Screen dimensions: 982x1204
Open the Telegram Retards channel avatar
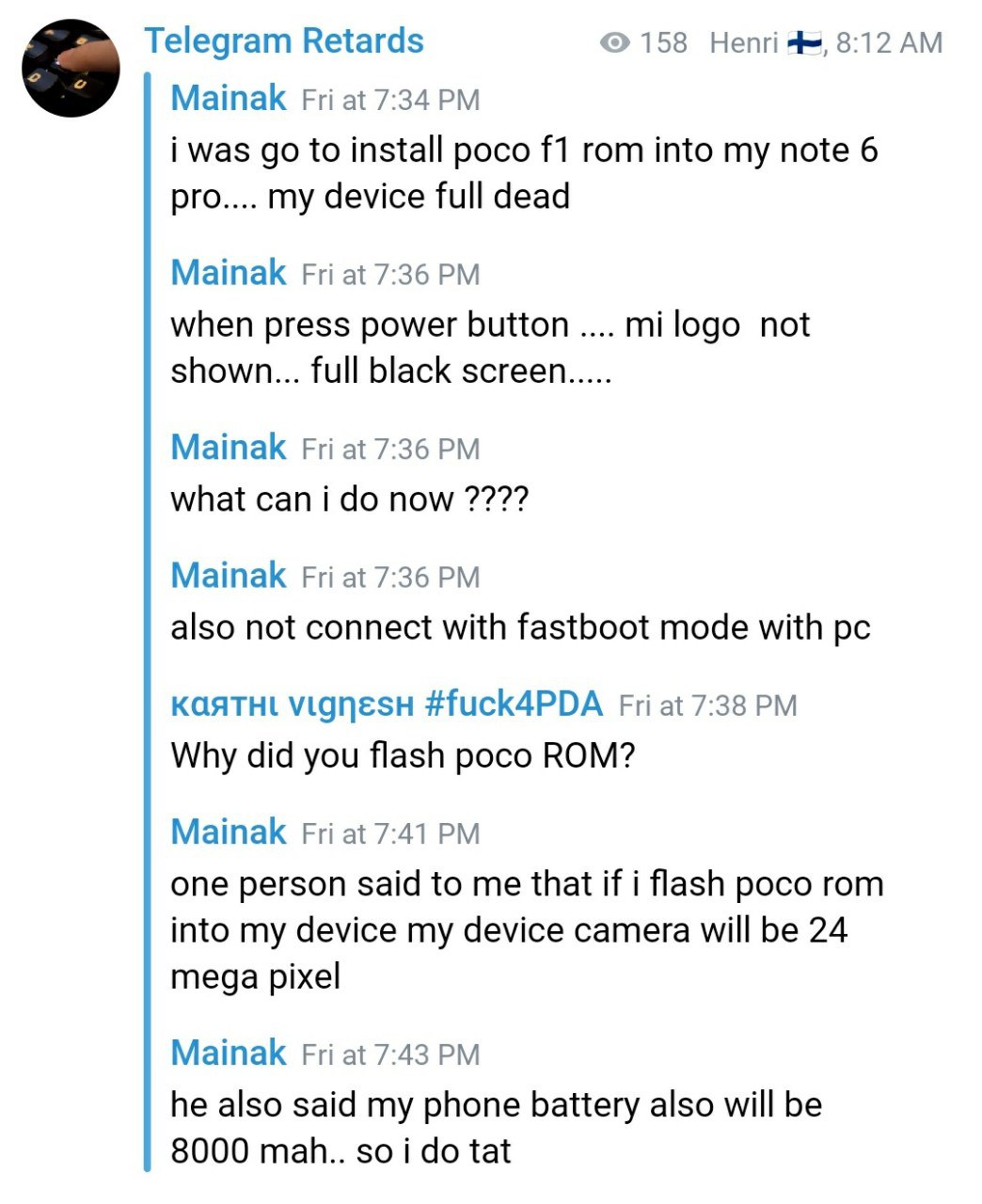[71, 69]
